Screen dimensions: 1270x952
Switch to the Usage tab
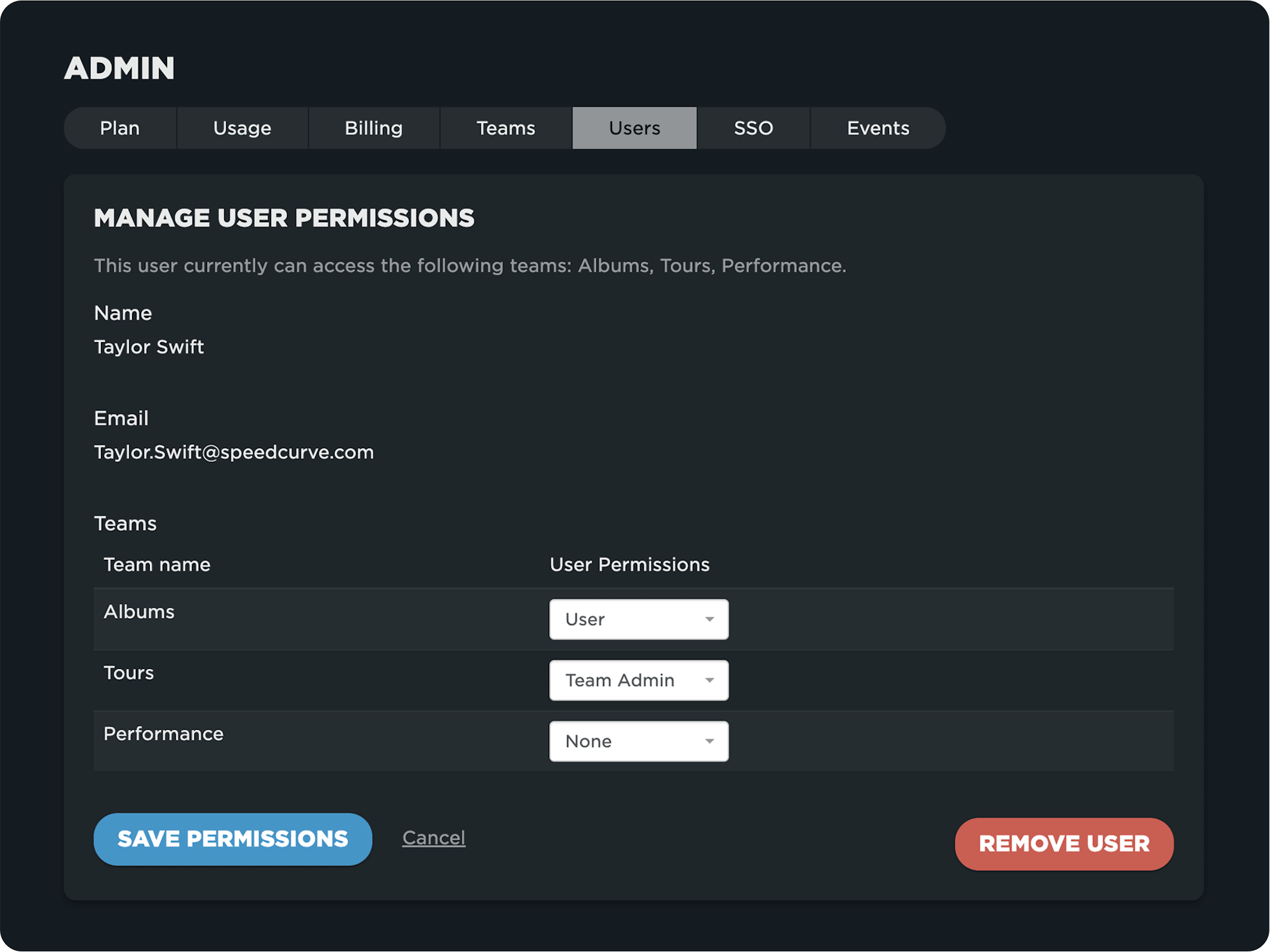click(242, 128)
